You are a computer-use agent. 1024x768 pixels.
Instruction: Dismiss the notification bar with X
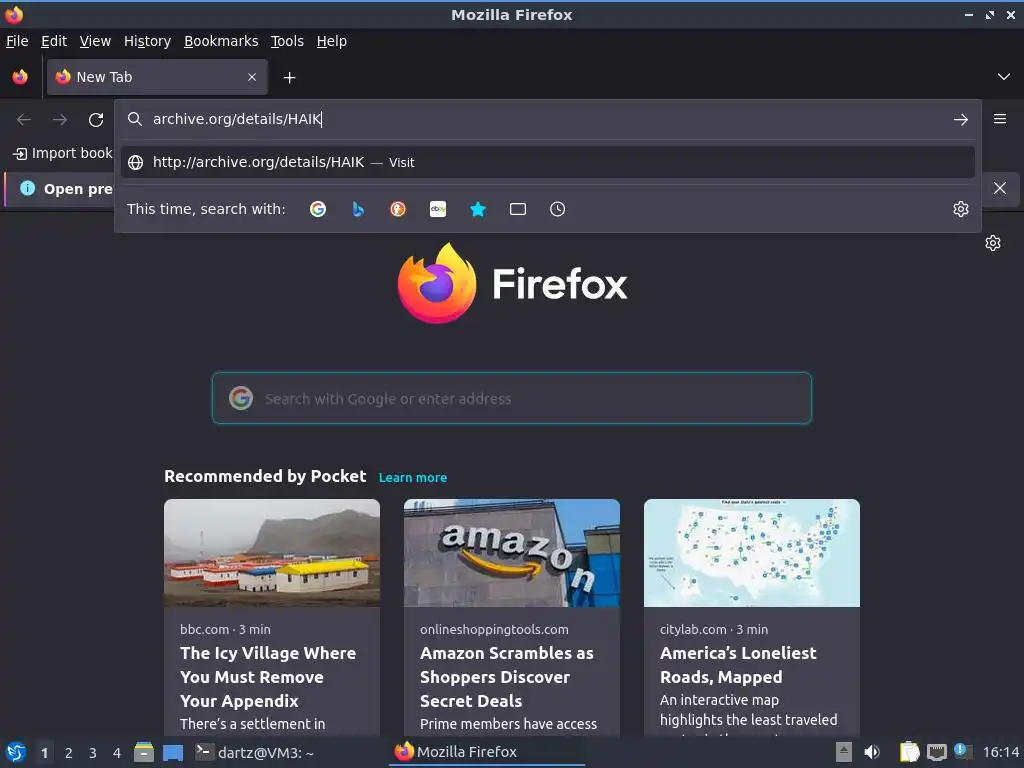point(1000,188)
